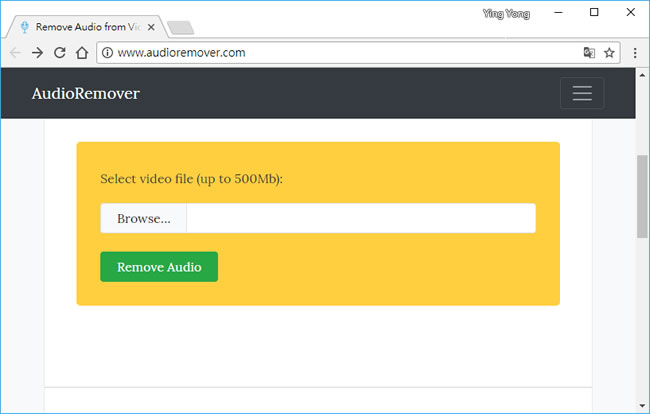Click the vertical page scrollbar thumb
The image size is (650, 414).
coord(642,195)
